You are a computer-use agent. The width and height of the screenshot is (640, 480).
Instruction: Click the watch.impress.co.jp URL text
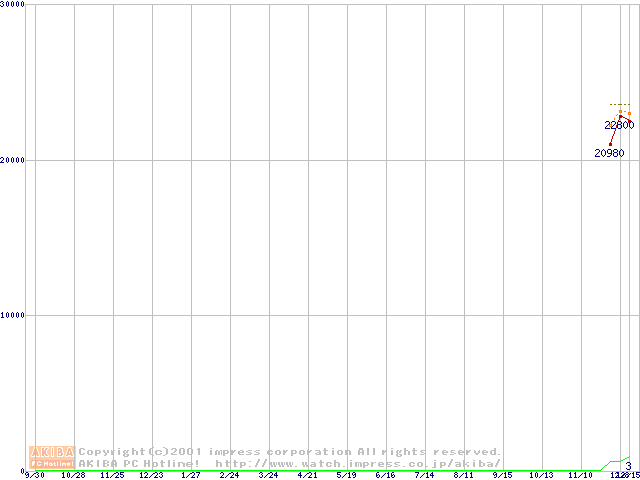pyautogui.click(x=358, y=463)
